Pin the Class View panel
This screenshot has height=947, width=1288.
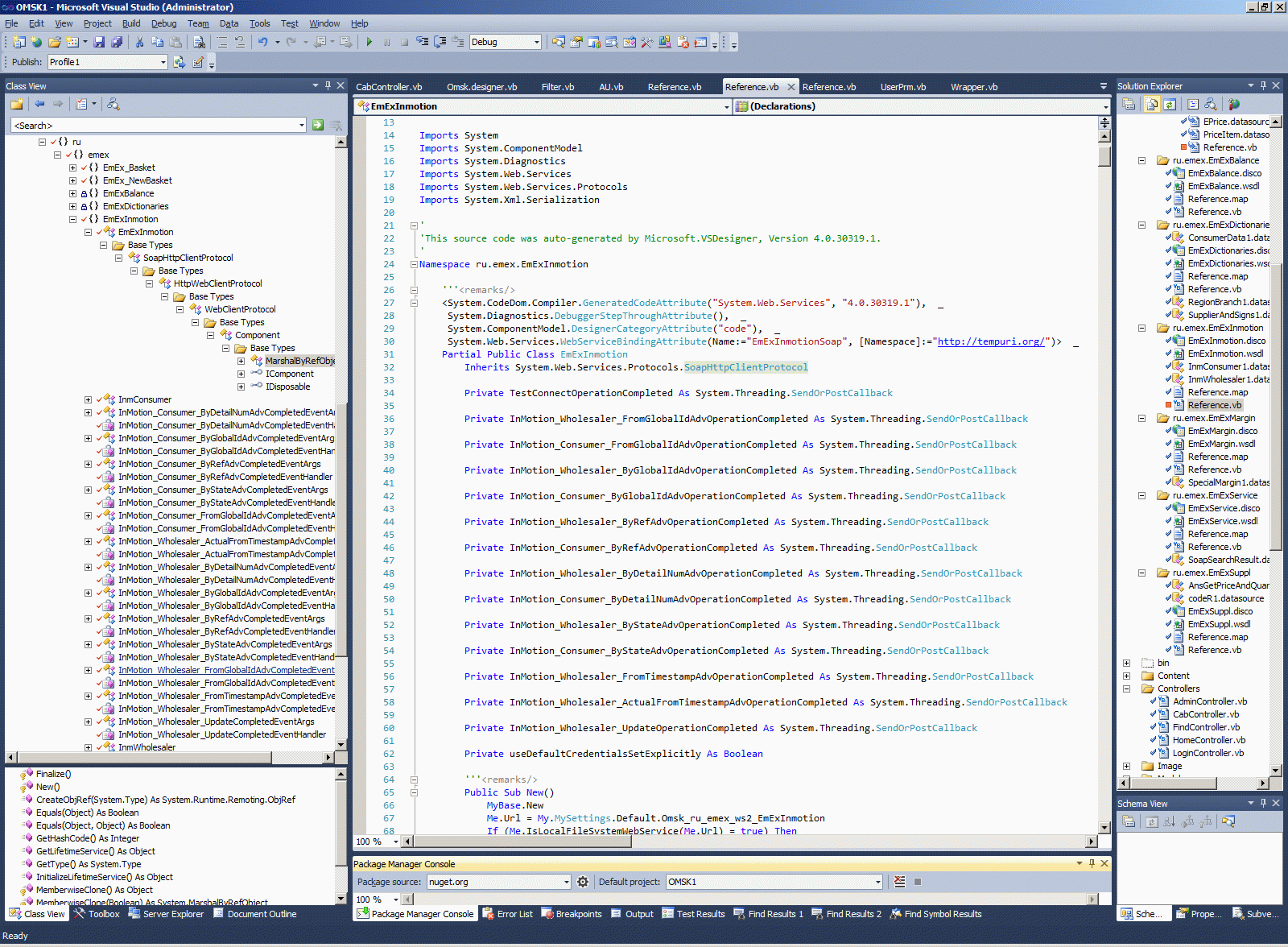point(328,85)
